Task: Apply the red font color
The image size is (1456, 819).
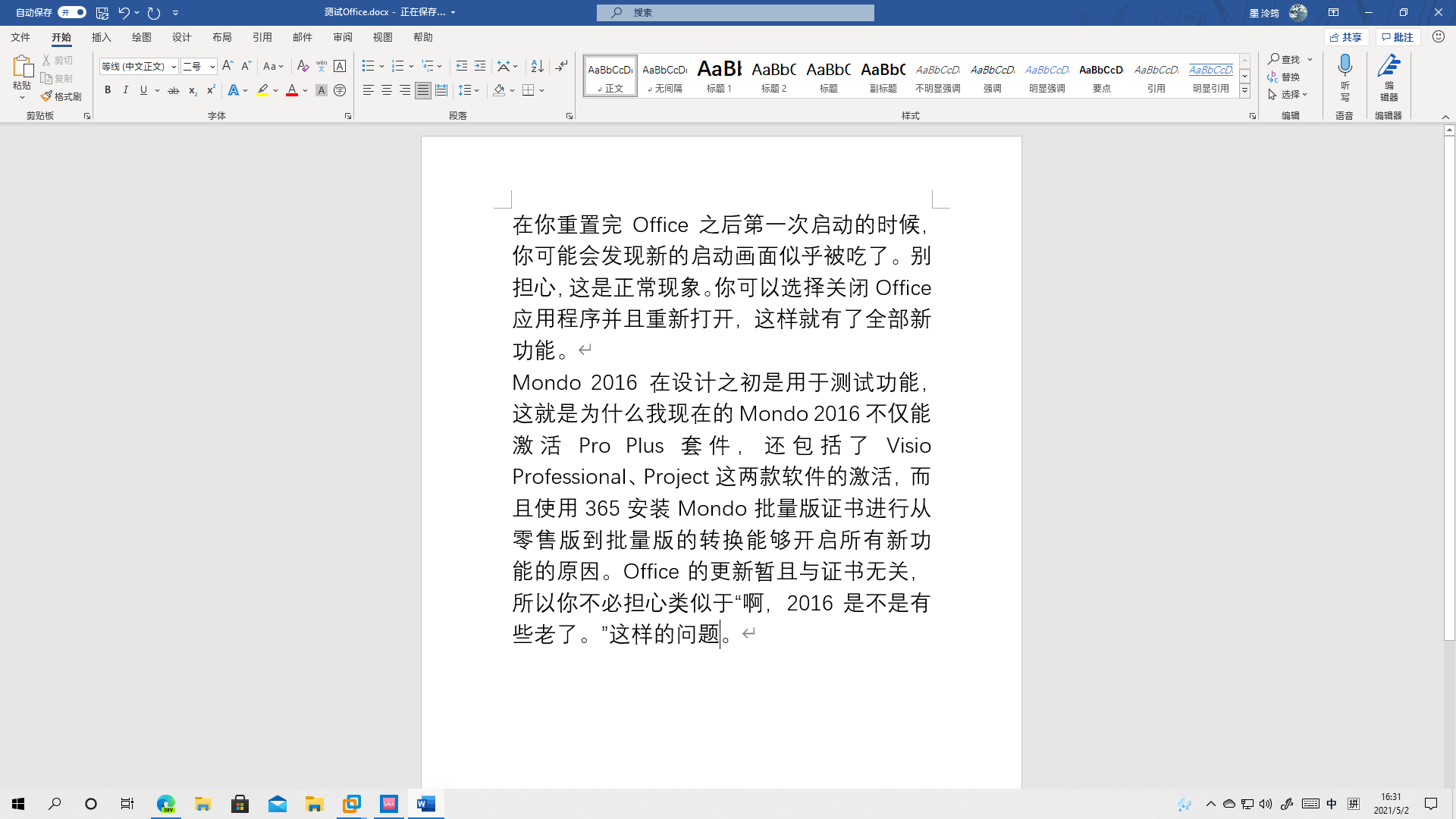Action: tap(292, 90)
